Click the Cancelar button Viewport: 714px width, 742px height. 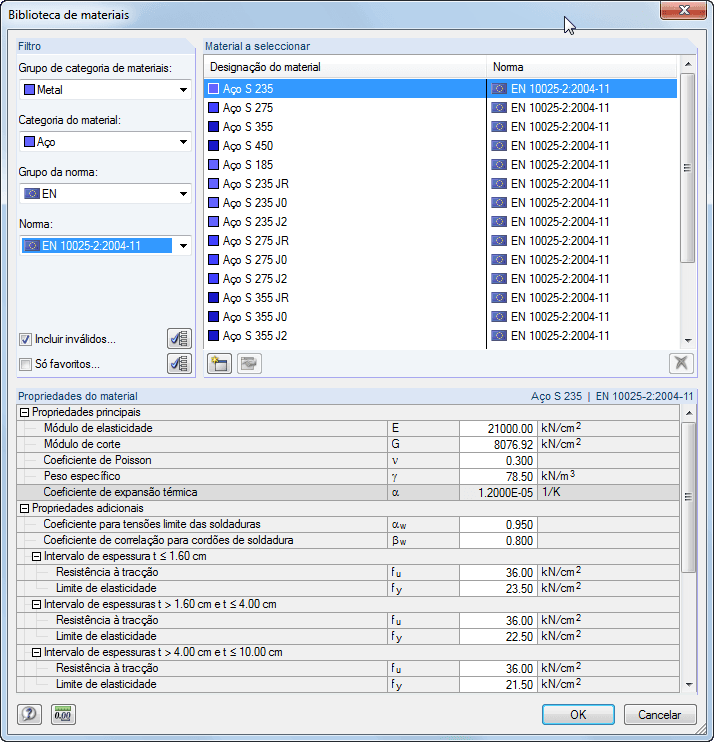click(x=660, y=714)
